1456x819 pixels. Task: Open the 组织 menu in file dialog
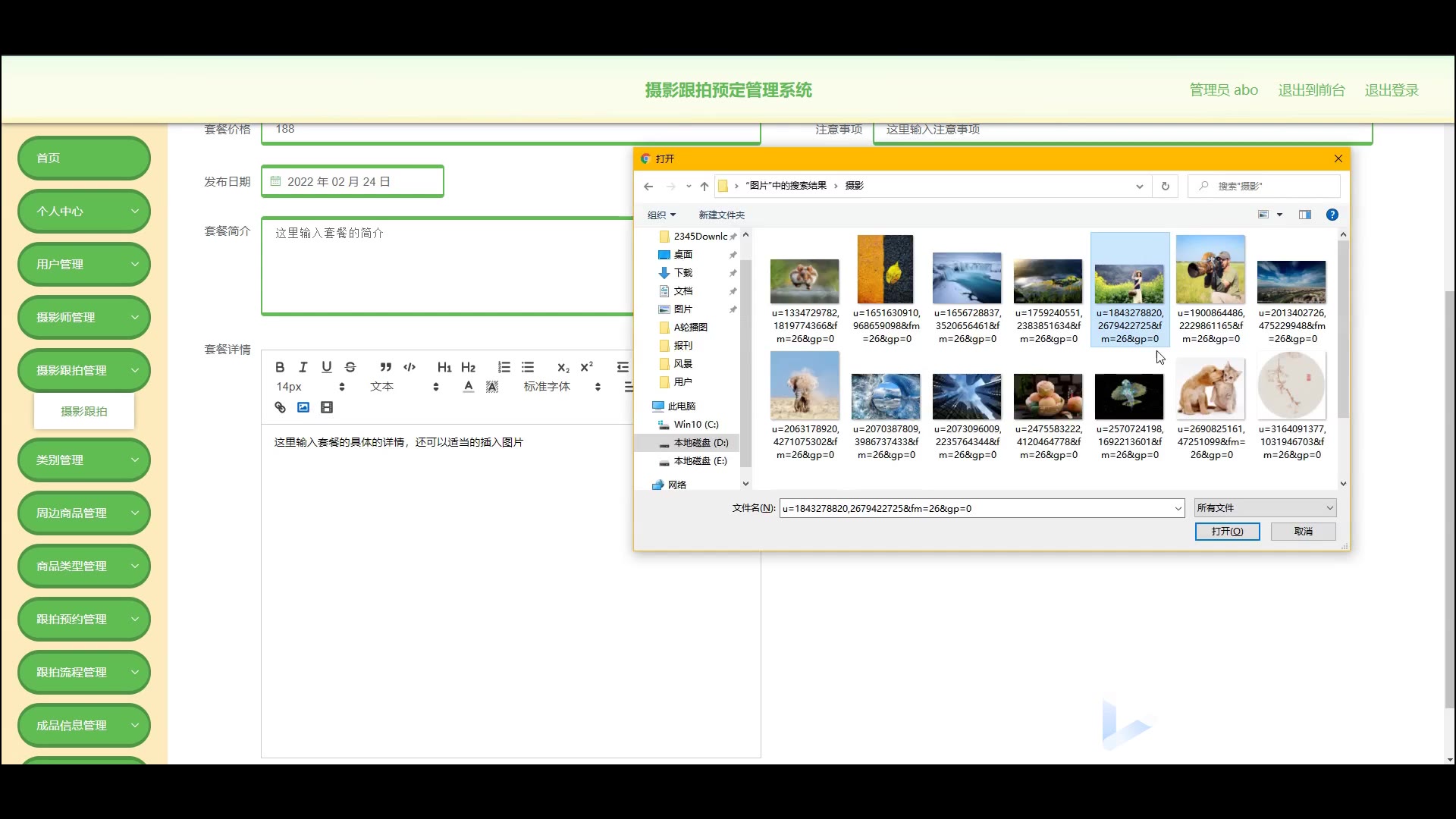pyautogui.click(x=661, y=215)
